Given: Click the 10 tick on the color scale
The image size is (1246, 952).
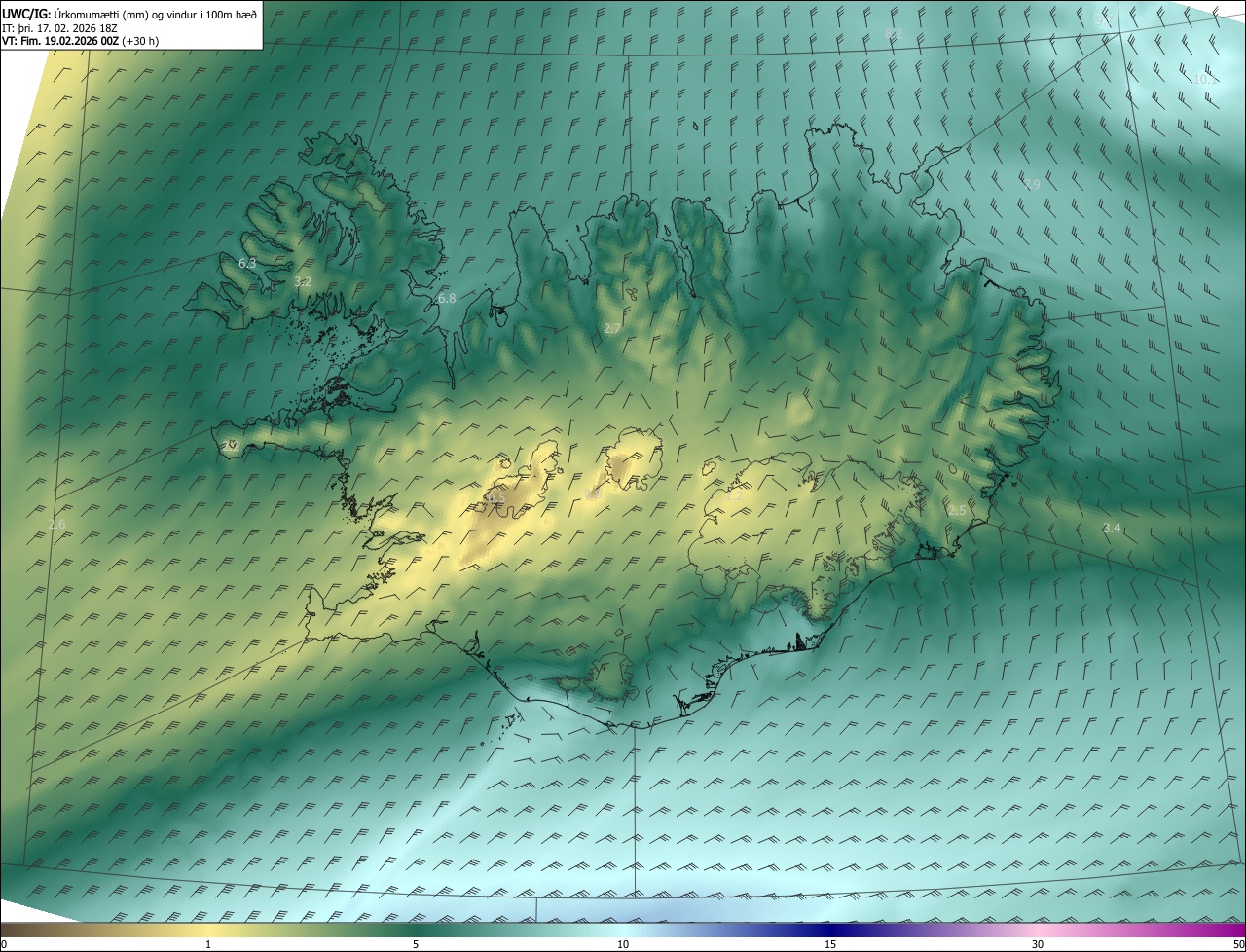Looking at the screenshot, I should (x=623, y=944).
